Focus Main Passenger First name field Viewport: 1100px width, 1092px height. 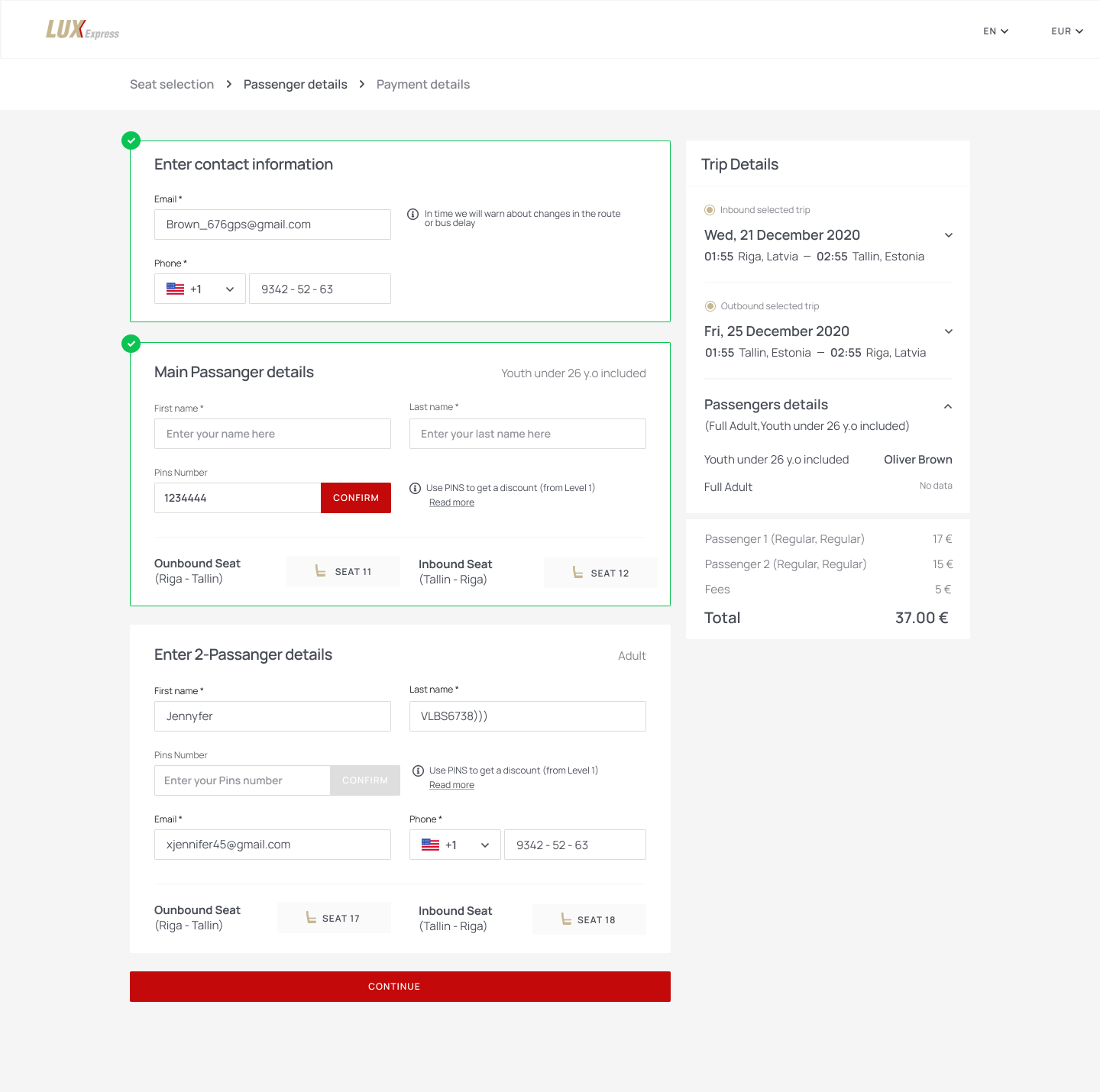(x=273, y=434)
